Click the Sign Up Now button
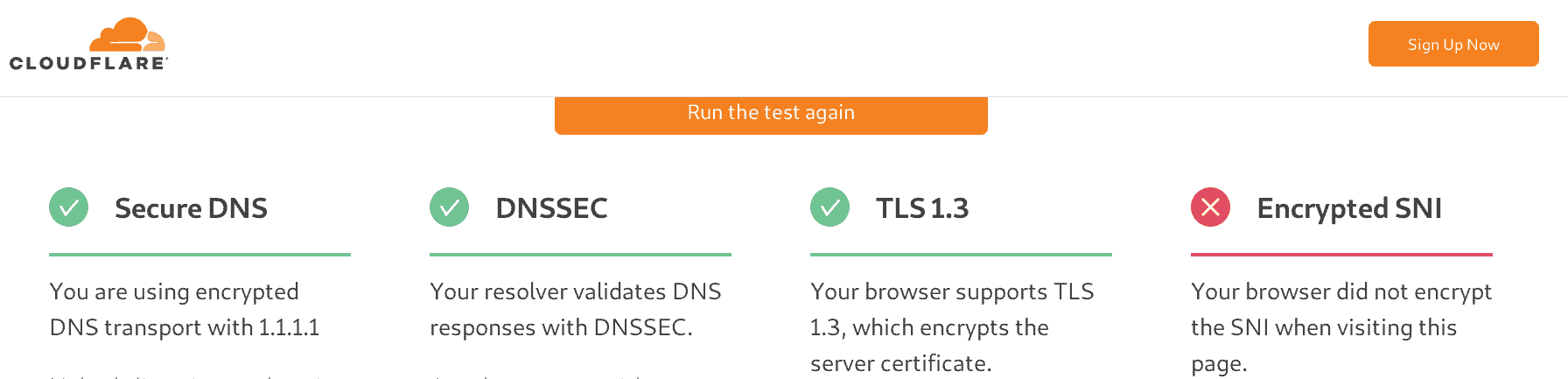This screenshot has height=379, width=1568. point(1453,44)
